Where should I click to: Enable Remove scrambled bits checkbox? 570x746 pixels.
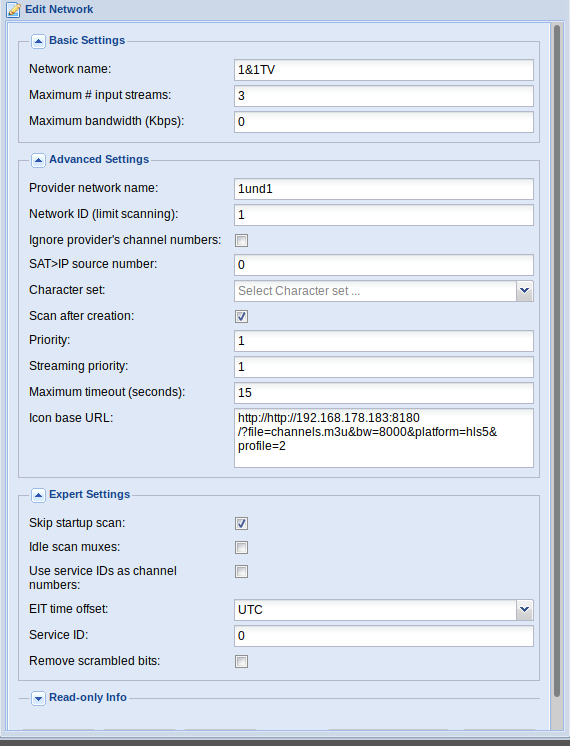click(x=241, y=661)
